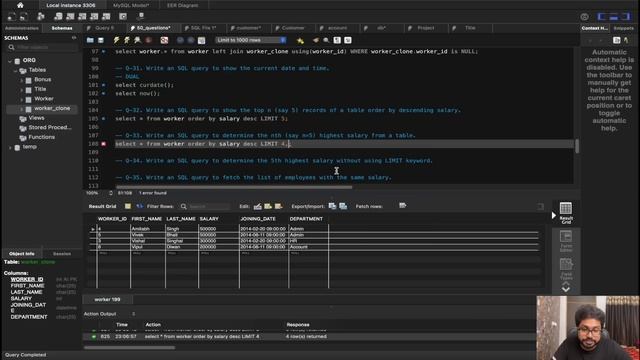This screenshot has width=640, height=360.
Task: Expand the temp schema node
Action: [x=10, y=147]
